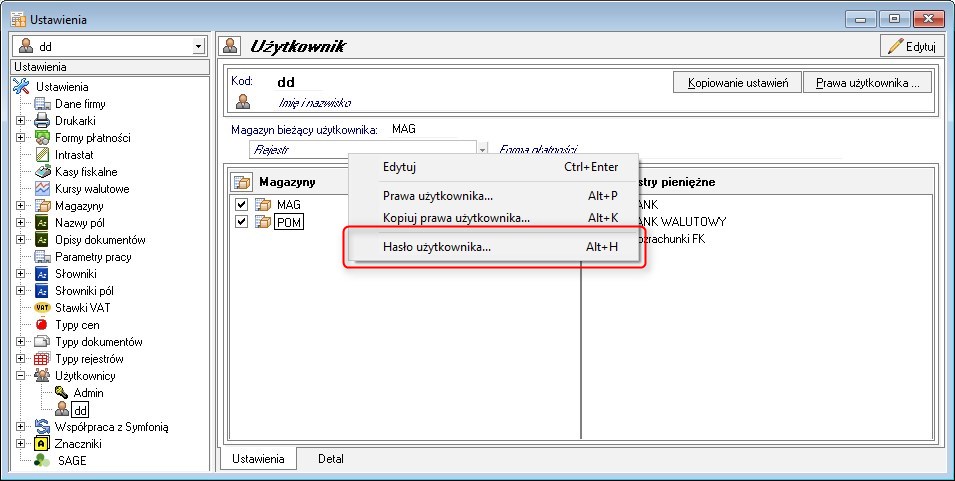
Task: Expand the Współpraca z Symfonią node
Action: (x=21, y=427)
